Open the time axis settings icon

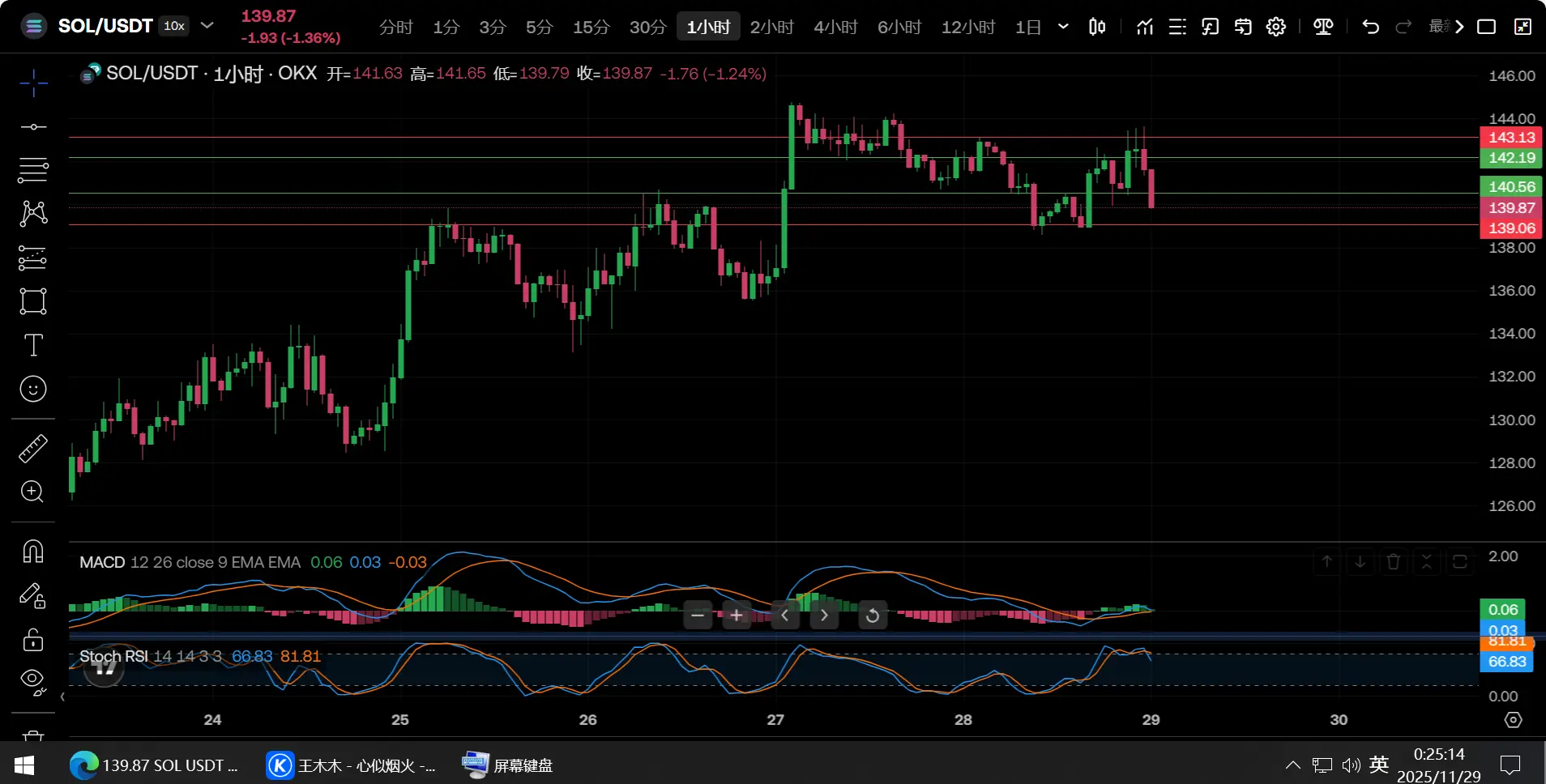(x=1513, y=719)
